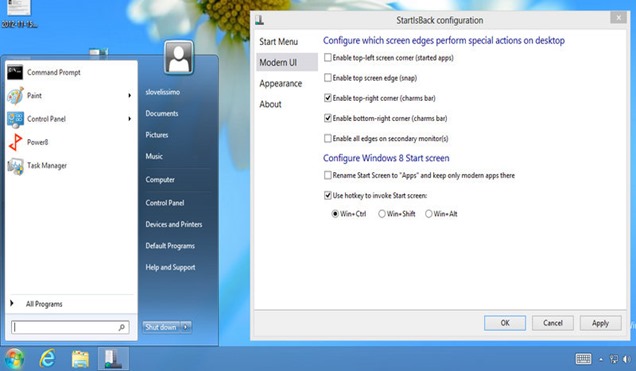Select the Win+Alt radio button

(x=428, y=214)
